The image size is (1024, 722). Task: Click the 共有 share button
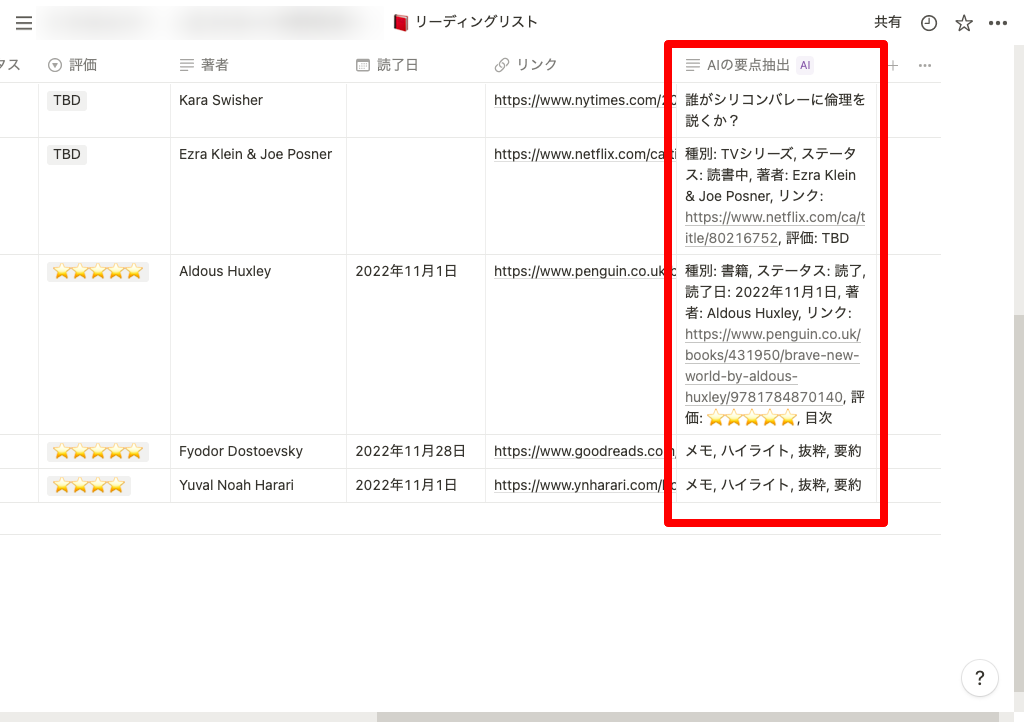[887, 22]
